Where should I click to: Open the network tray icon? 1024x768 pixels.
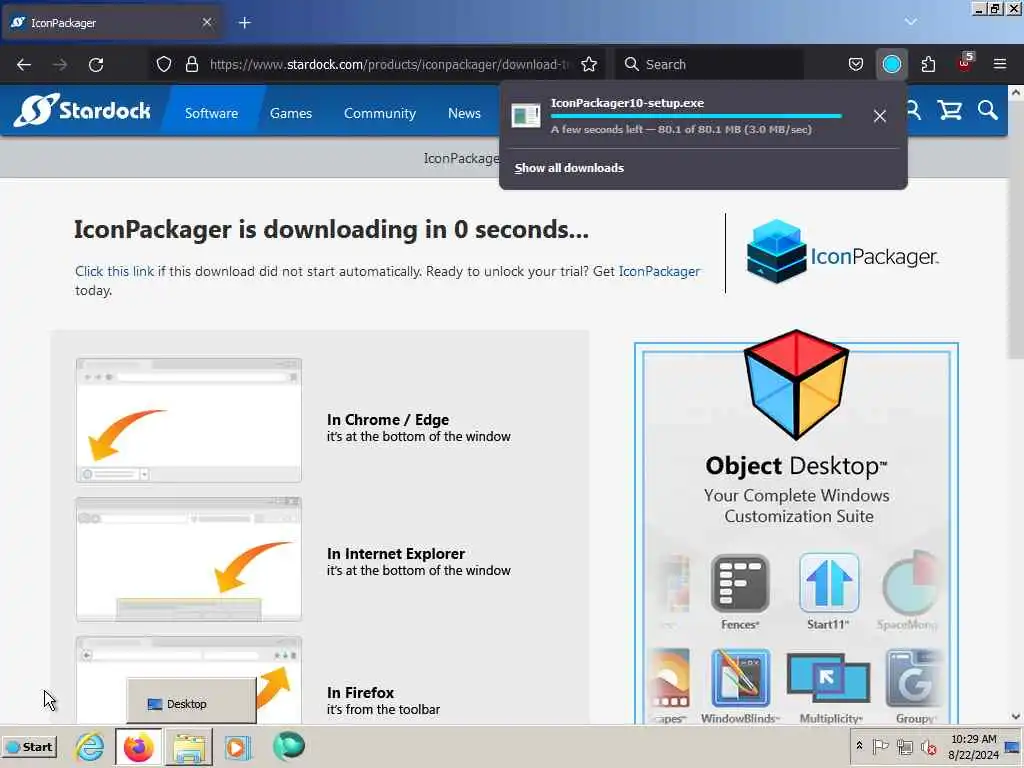(x=904, y=746)
